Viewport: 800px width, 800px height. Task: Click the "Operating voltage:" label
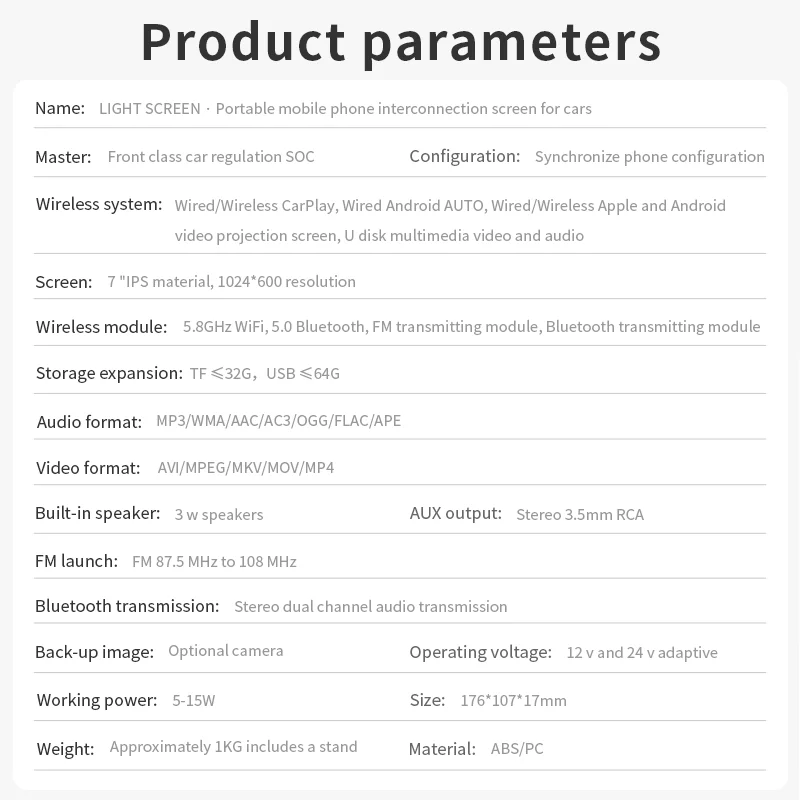pos(480,652)
